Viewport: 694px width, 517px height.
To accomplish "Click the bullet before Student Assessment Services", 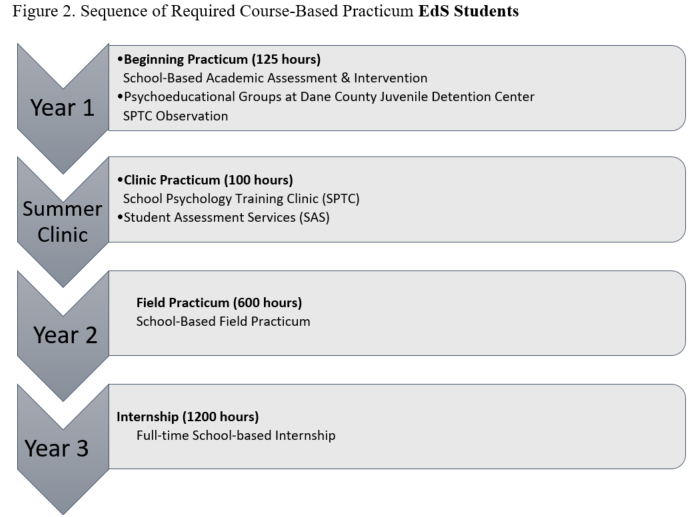I will (119, 216).
